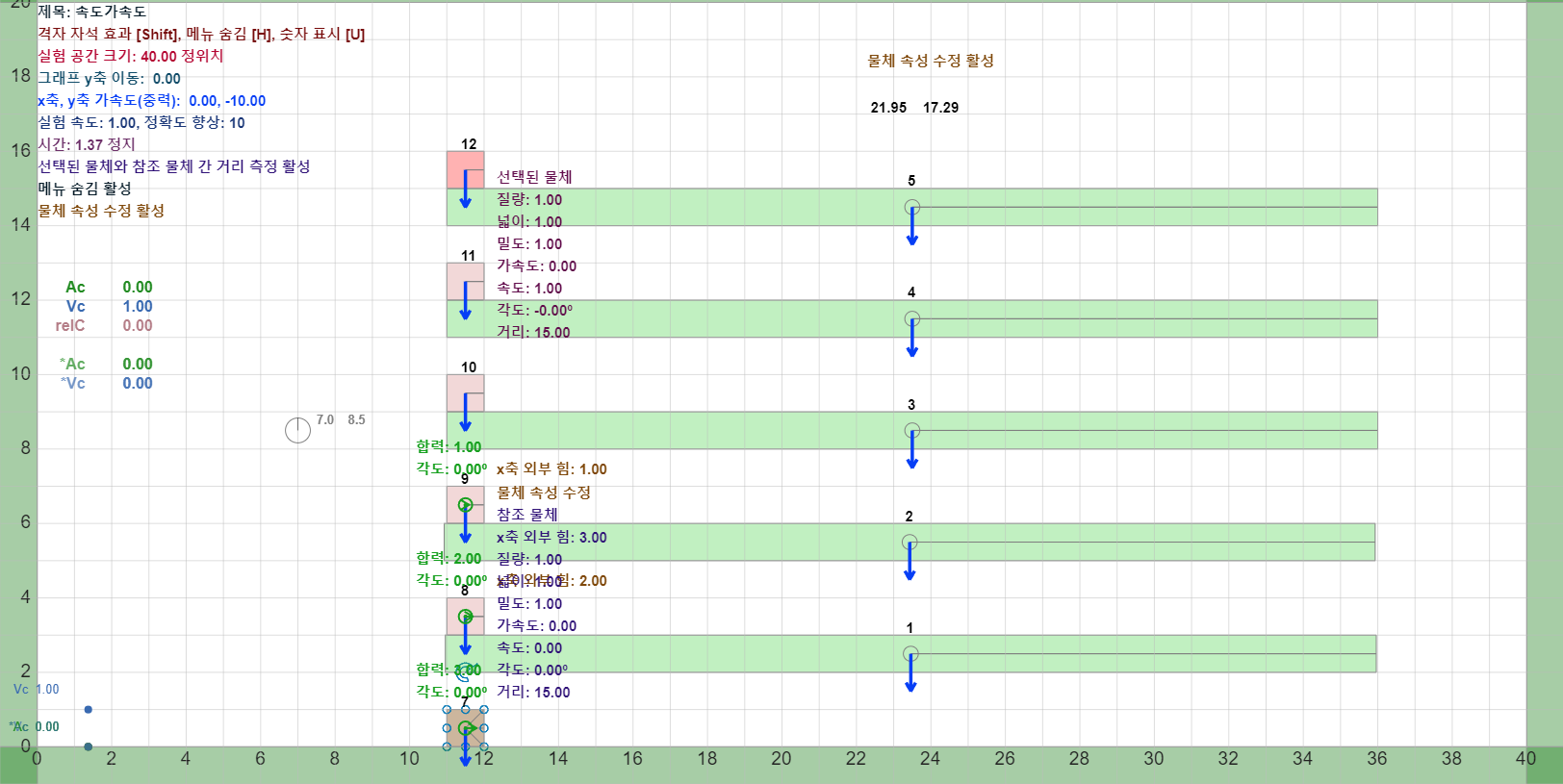The height and width of the screenshot is (784, 1563).
Task: Click the '시간: 1.37 정지' status line
Action: point(87,144)
